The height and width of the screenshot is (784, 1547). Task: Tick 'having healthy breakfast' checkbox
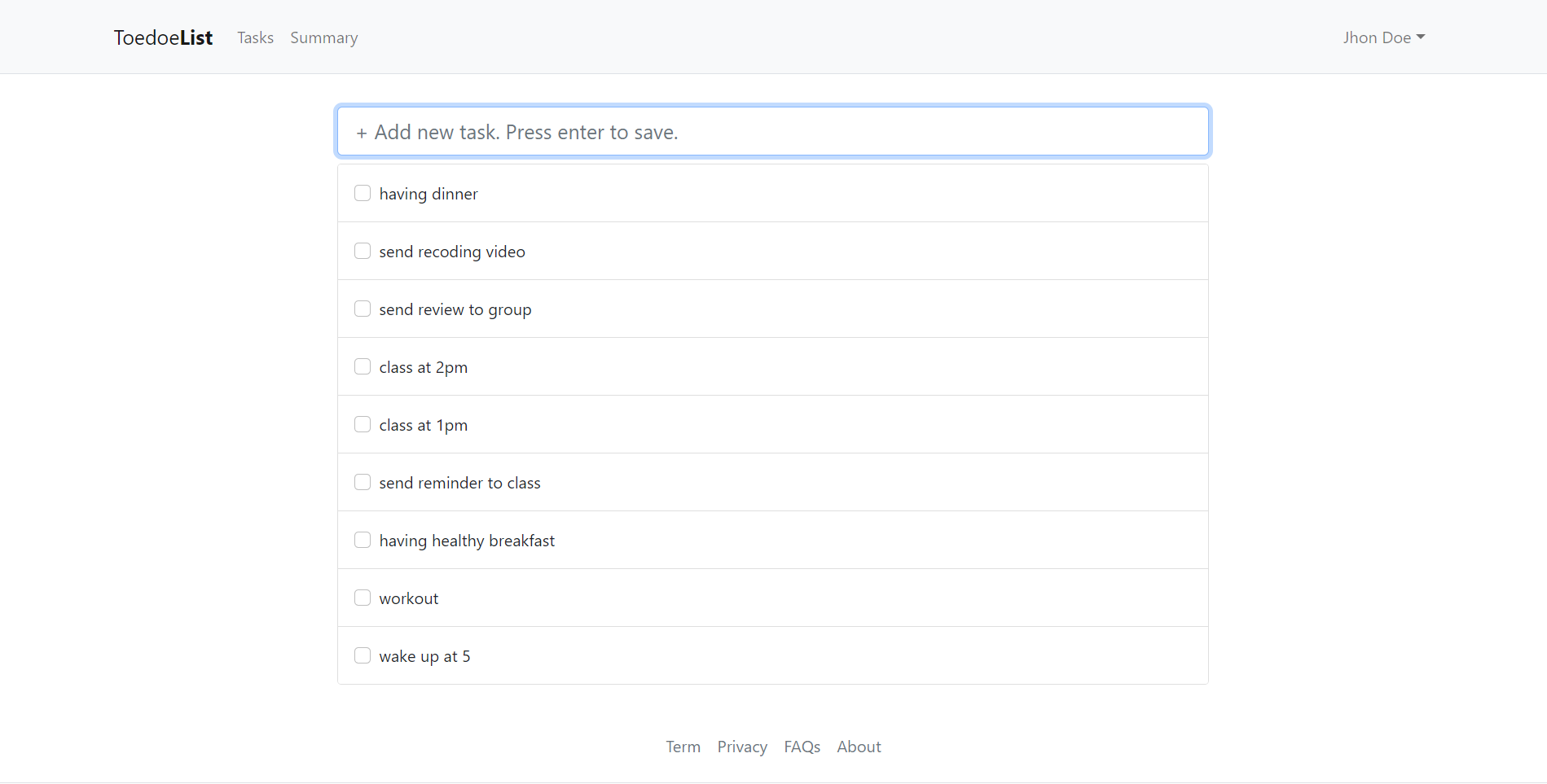pyautogui.click(x=363, y=540)
